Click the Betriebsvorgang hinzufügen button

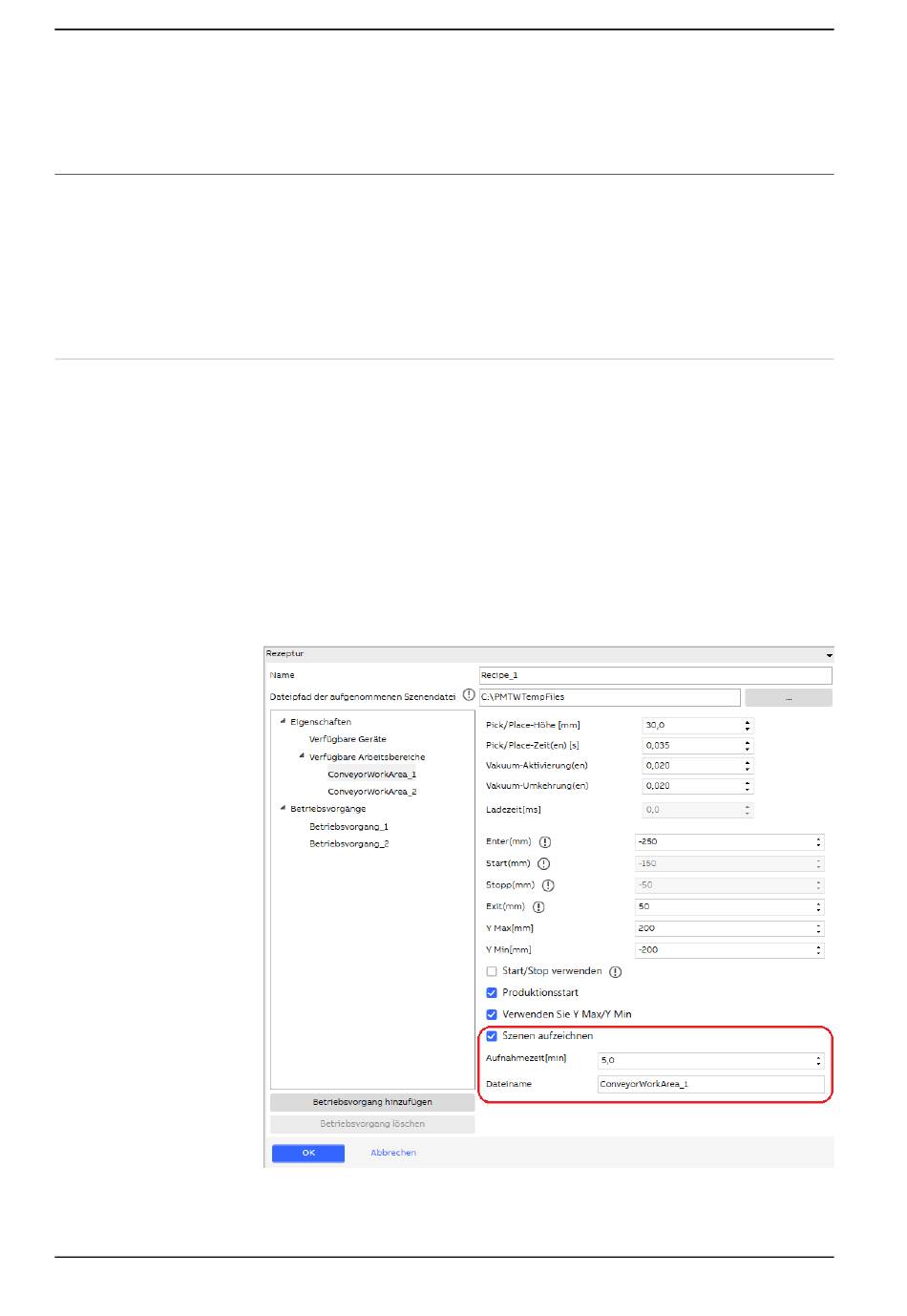pyautogui.click(x=372, y=1102)
